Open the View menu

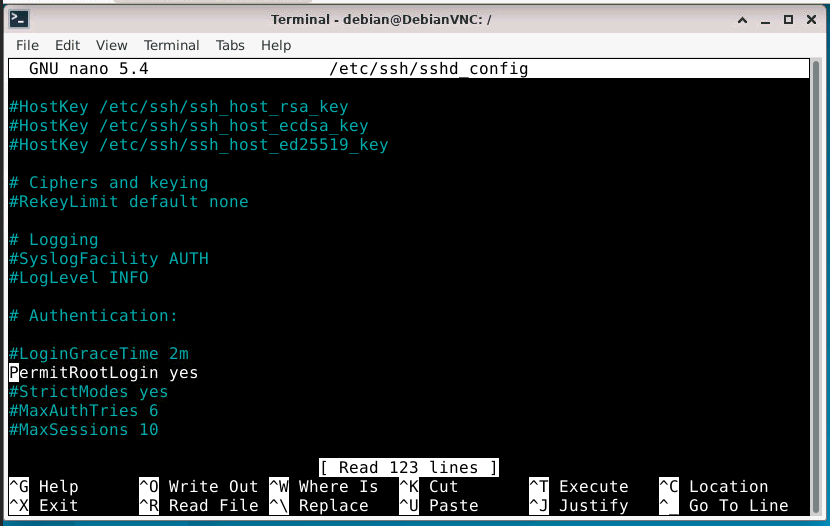pos(112,46)
